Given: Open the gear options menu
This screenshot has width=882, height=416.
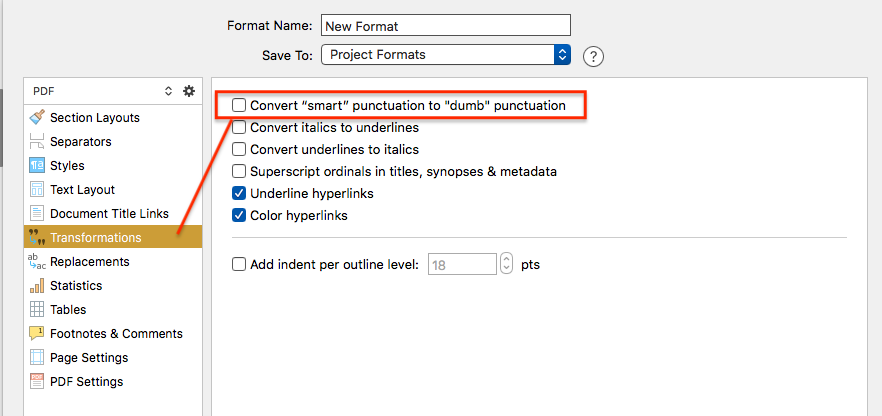Looking at the screenshot, I should pyautogui.click(x=189, y=91).
